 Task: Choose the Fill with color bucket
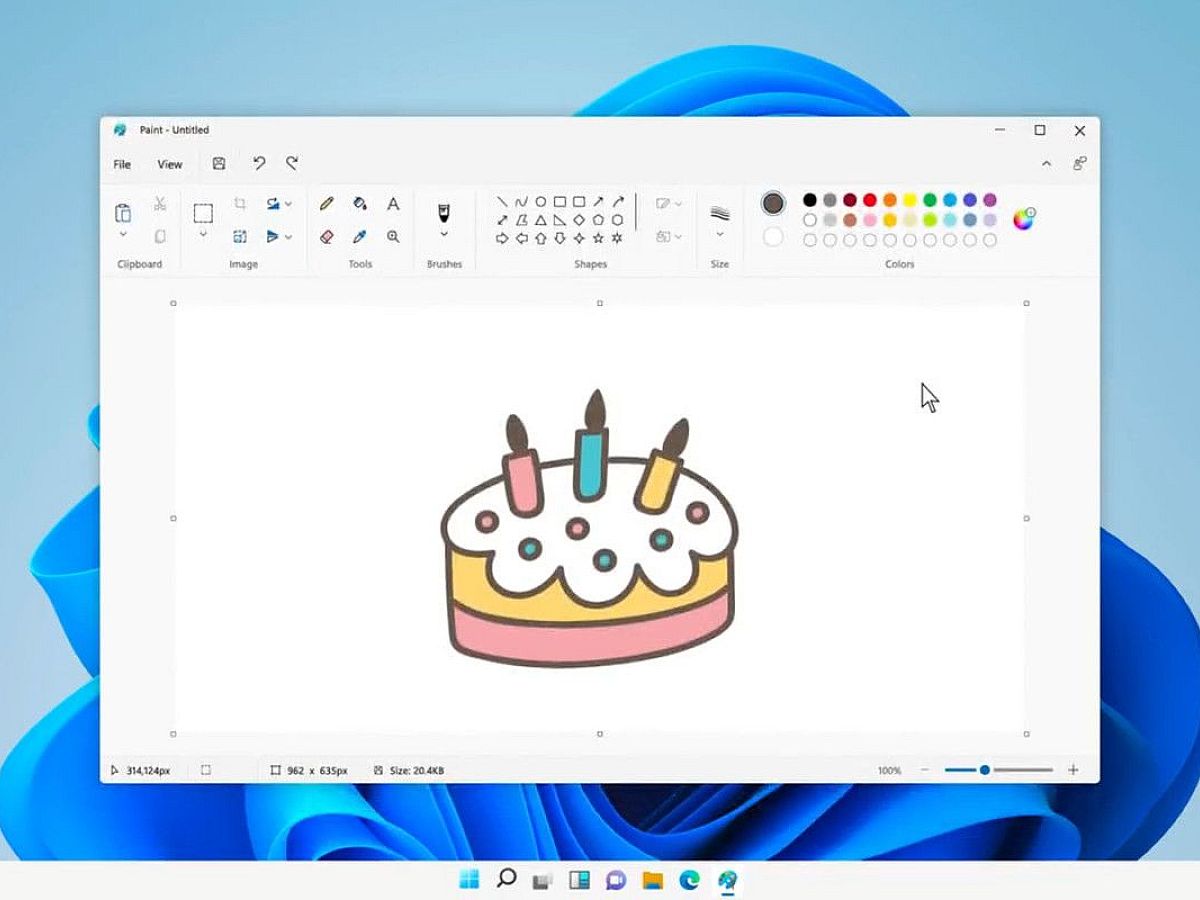360,204
